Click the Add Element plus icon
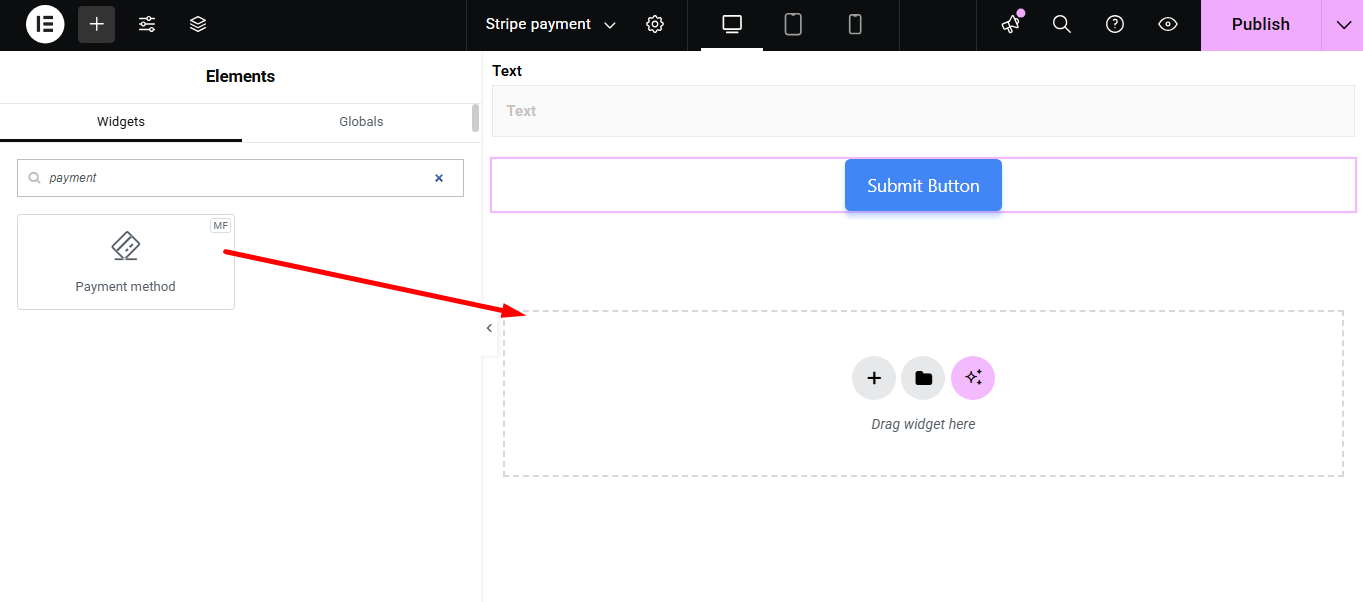1363x602 pixels. click(x=96, y=24)
